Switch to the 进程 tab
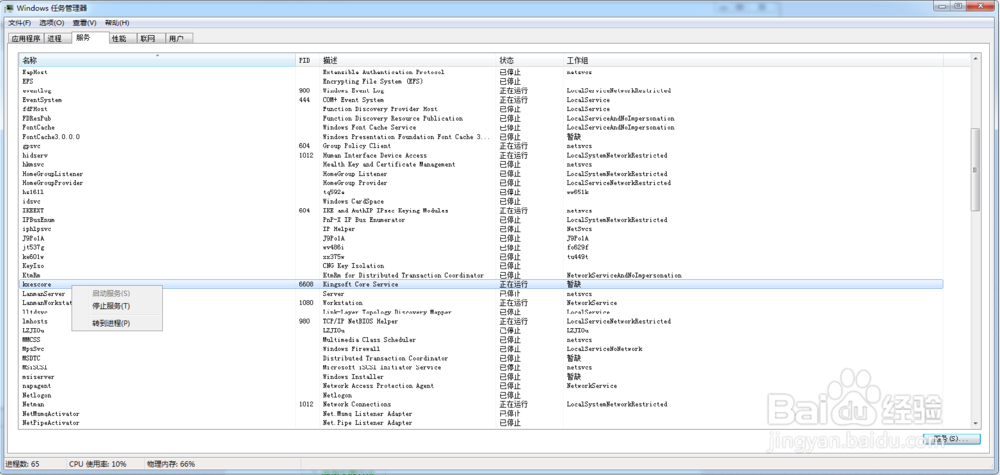This screenshot has width=1000, height=475. 55,39
